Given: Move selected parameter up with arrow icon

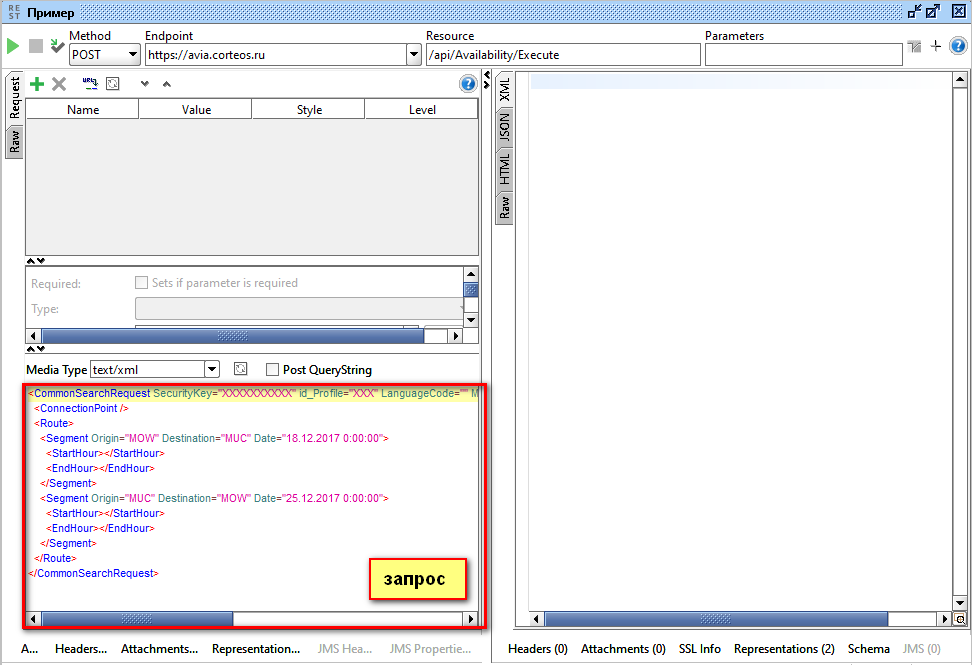Looking at the screenshot, I should [166, 84].
